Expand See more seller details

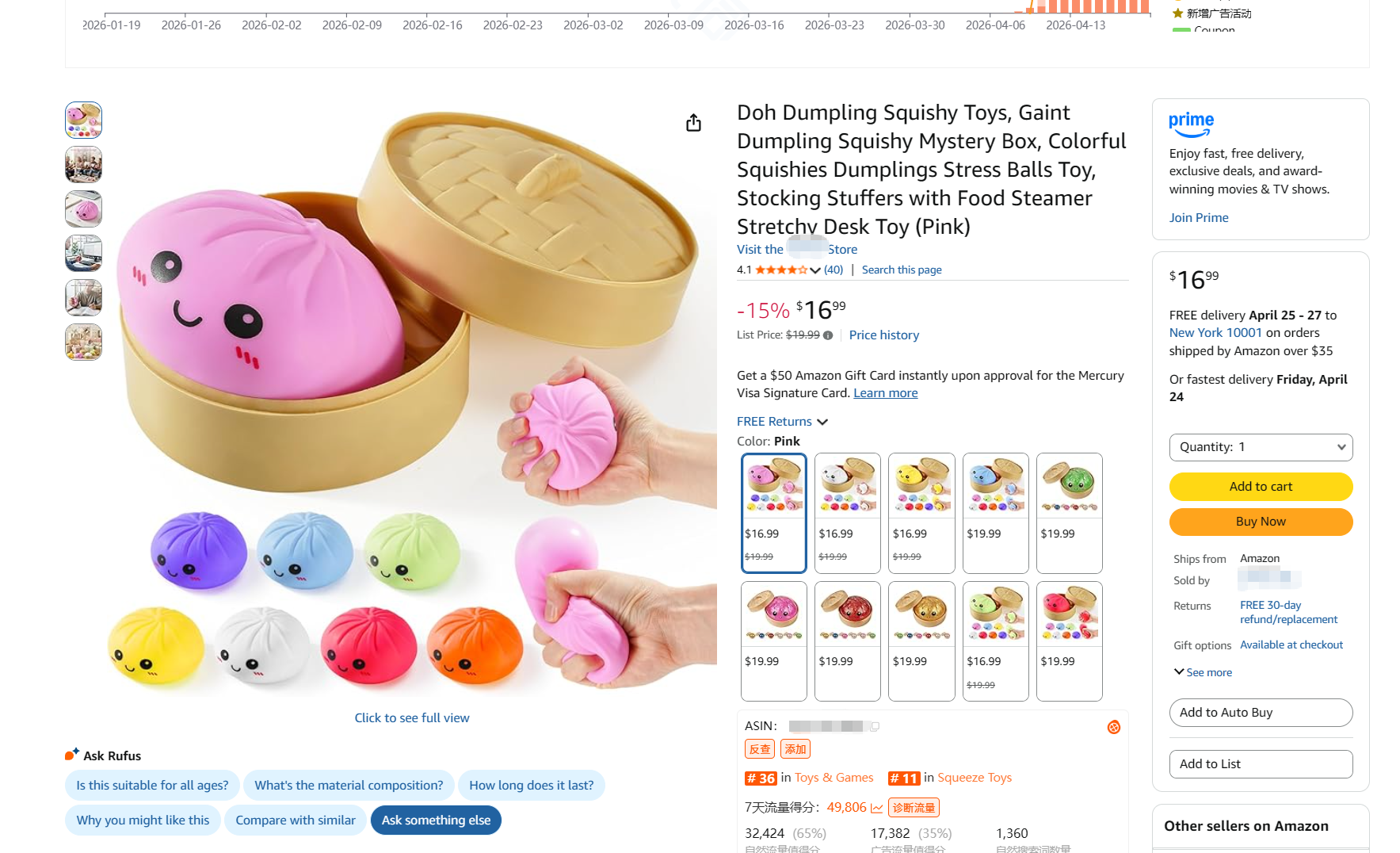(x=1203, y=672)
